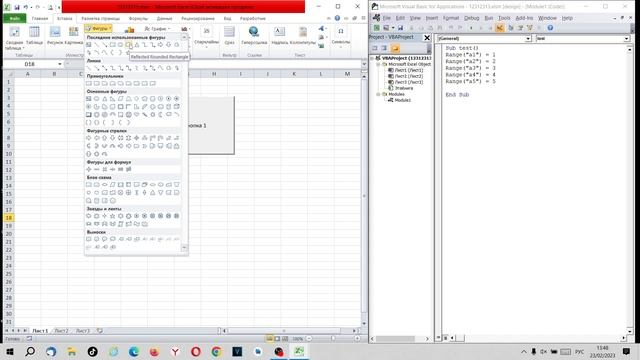
Task: Select column A header in the worksheet
Action: (x=28, y=74)
